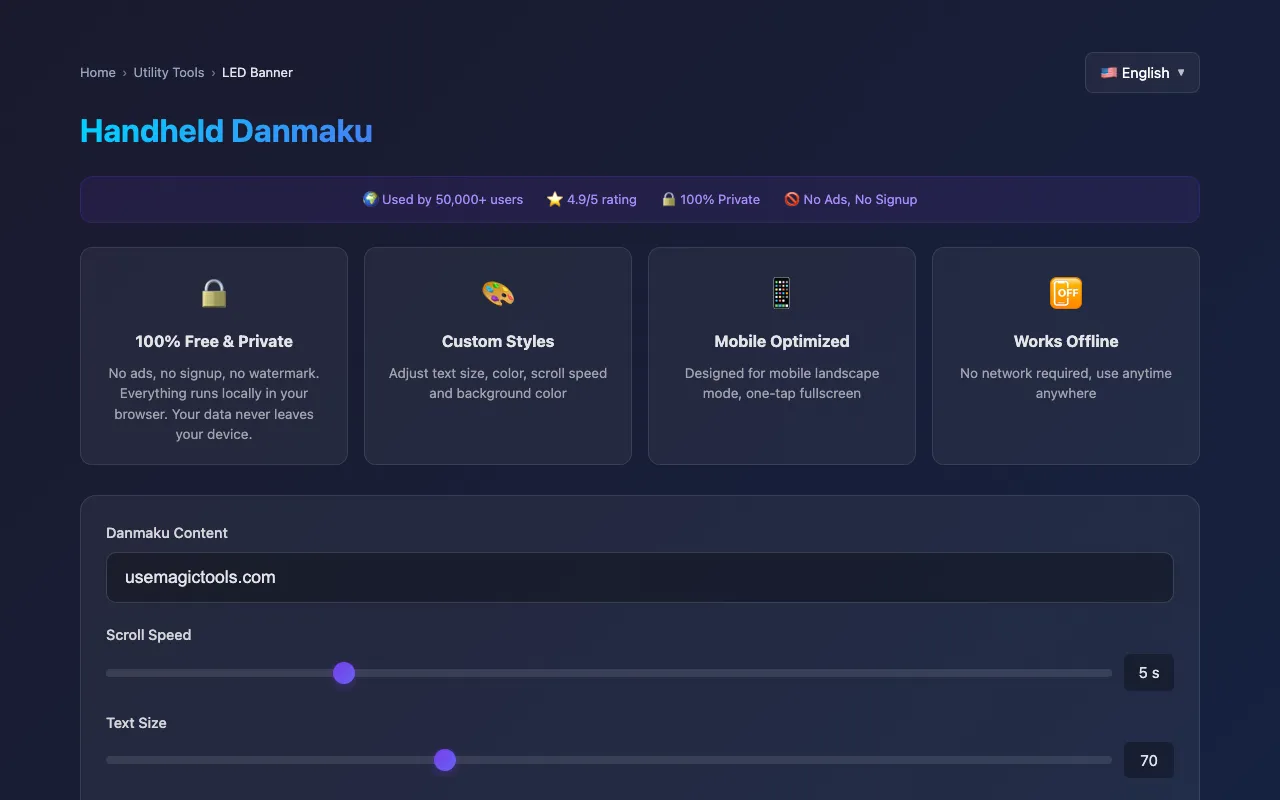Click the US flag icon
1280x800 pixels.
(1109, 72)
